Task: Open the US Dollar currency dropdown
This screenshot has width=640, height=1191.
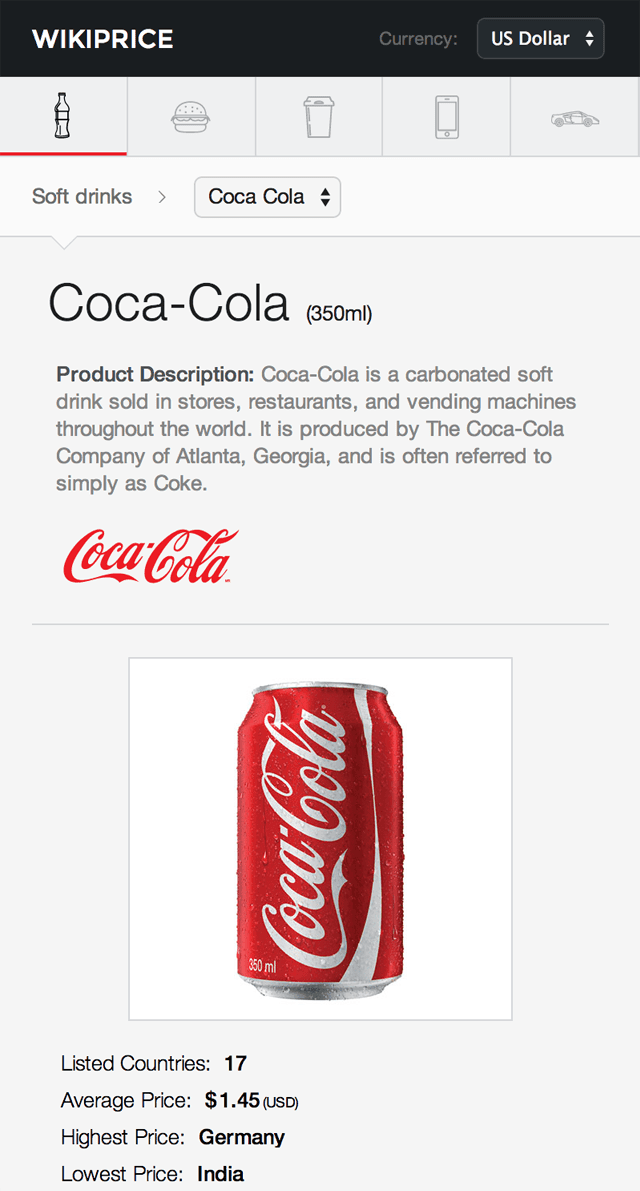Action: point(541,39)
